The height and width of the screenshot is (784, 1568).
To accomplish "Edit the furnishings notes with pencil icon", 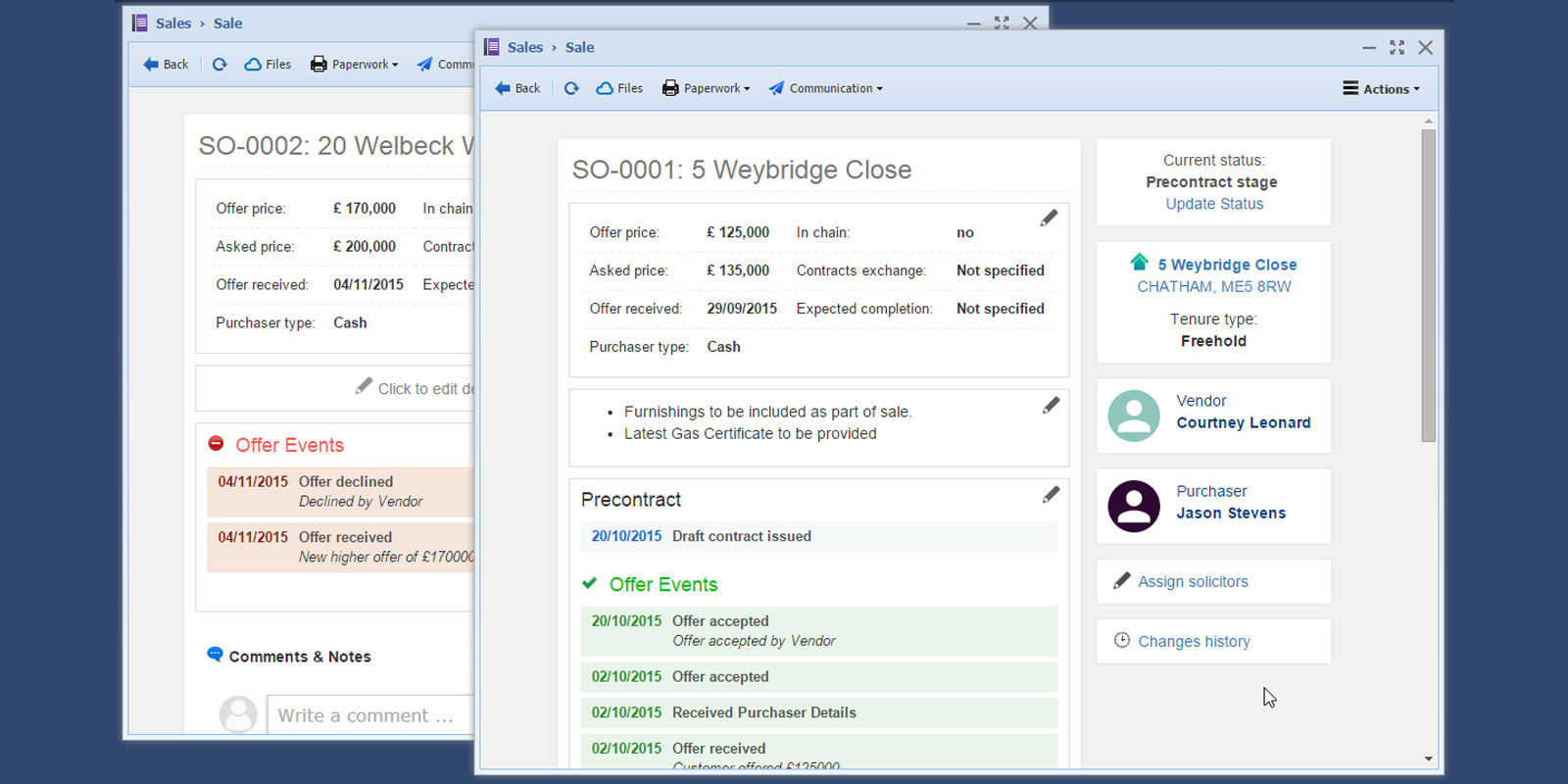I will (x=1051, y=405).
